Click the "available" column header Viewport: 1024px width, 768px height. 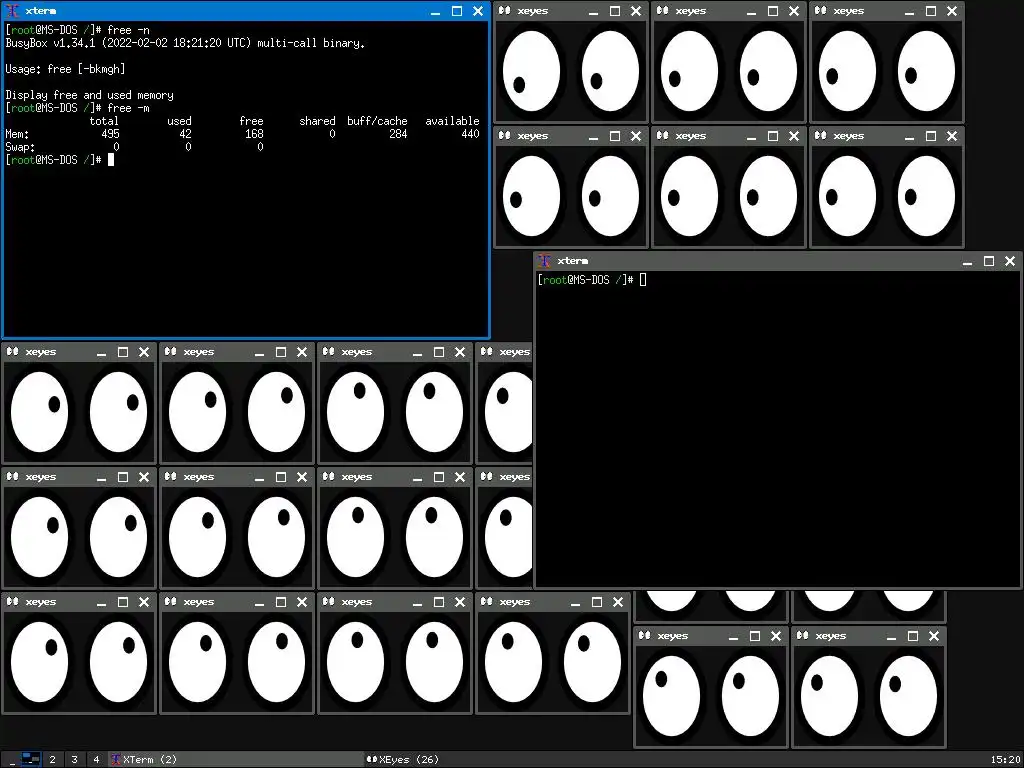tap(452, 121)
